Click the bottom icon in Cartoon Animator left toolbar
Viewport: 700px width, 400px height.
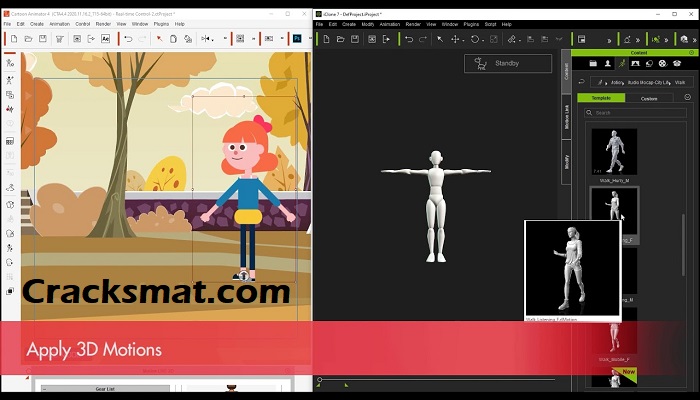pyautogui.click(x=10, y=291)
